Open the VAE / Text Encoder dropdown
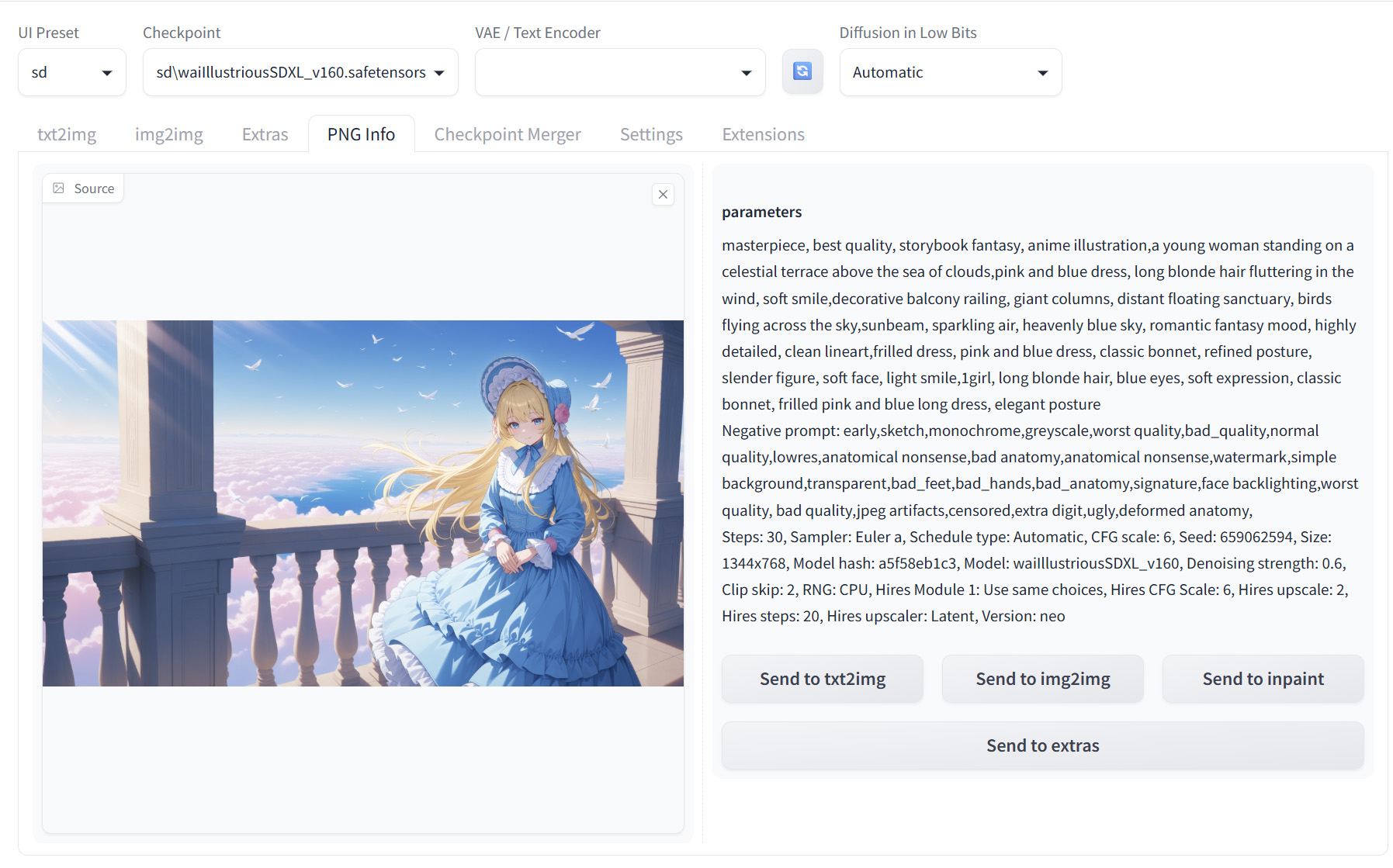1393x868 pixels. pos(620,72)
